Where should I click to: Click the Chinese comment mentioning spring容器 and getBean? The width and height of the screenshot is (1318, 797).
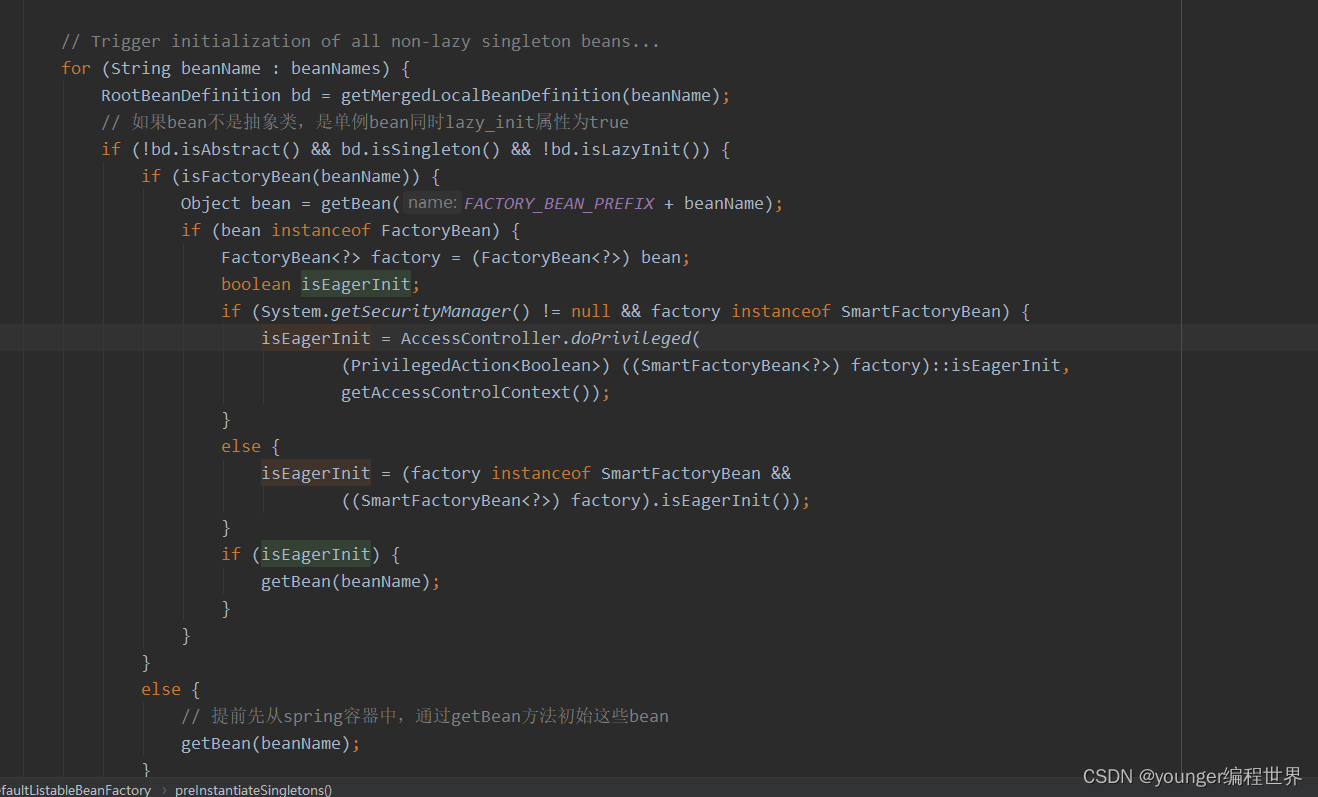coord(425,716)
